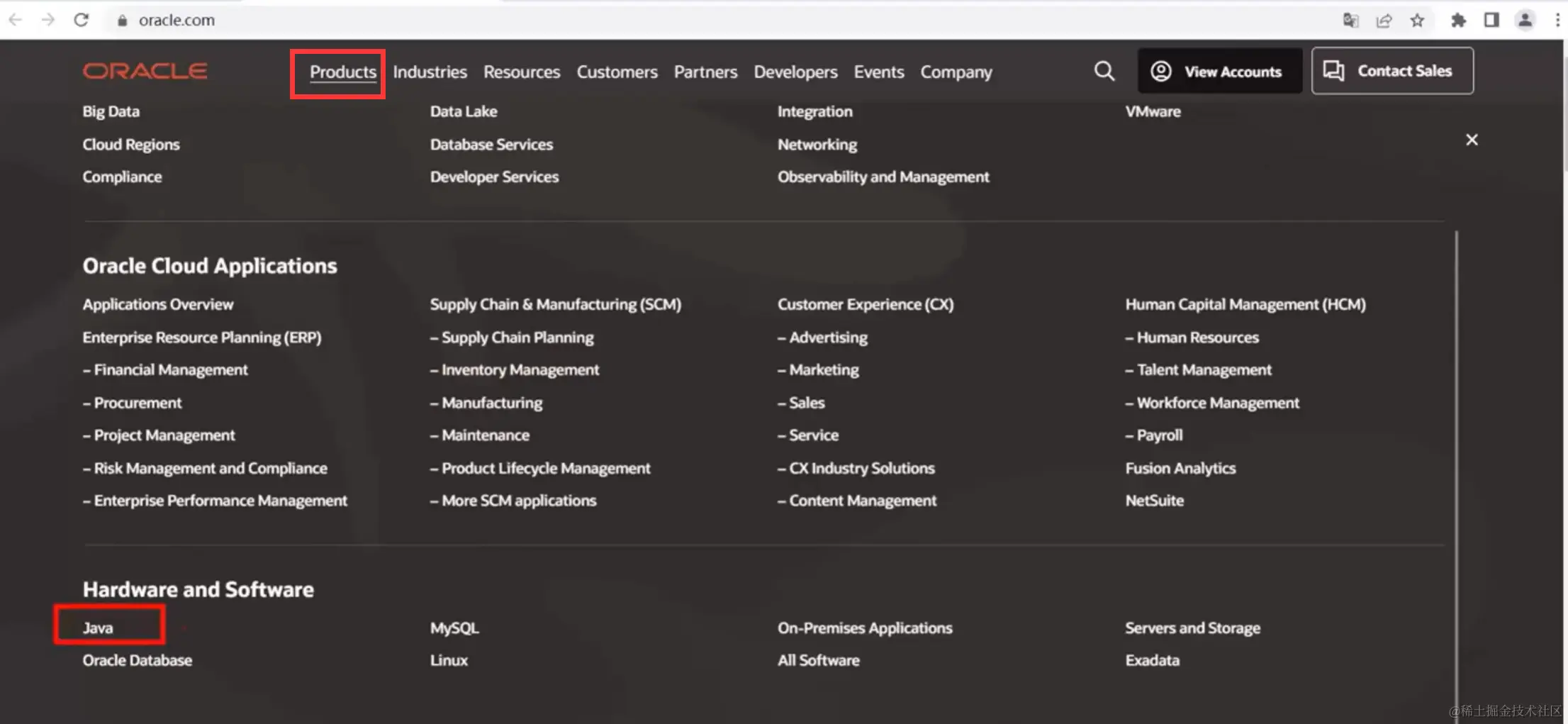Open the browser extensions puzzle icon

click(1458, 21)
